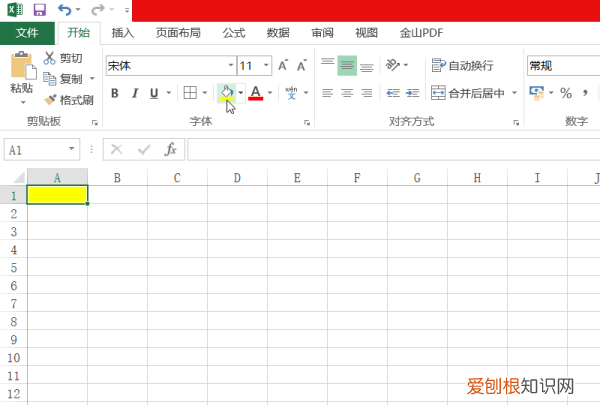Open the borders dropdown arrow

pos(205,93)
